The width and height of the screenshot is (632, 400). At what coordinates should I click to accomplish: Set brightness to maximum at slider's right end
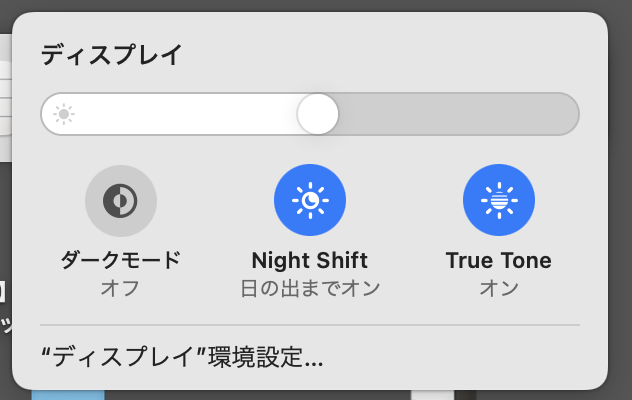tap(570, 114)
